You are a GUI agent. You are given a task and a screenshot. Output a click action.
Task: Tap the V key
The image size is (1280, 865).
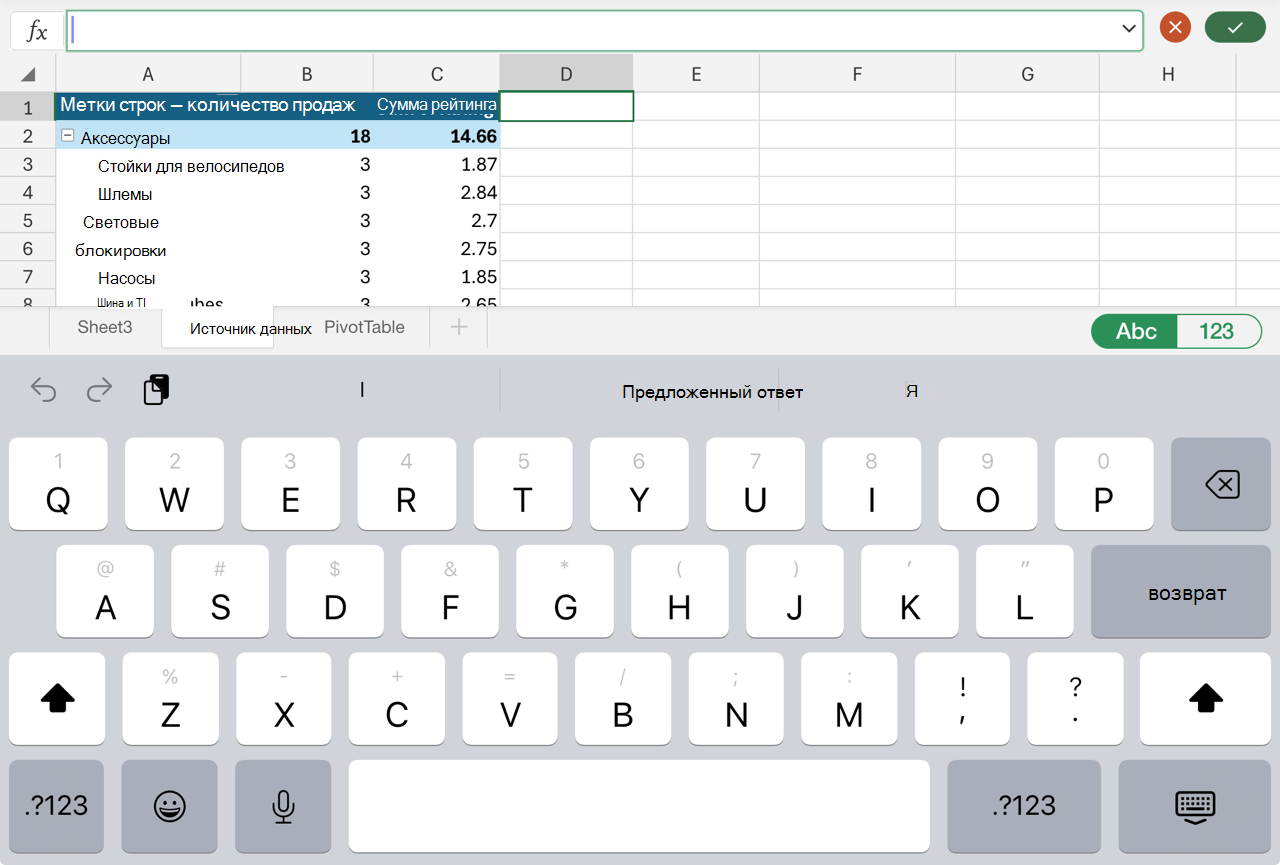click(x=510, y=699)
